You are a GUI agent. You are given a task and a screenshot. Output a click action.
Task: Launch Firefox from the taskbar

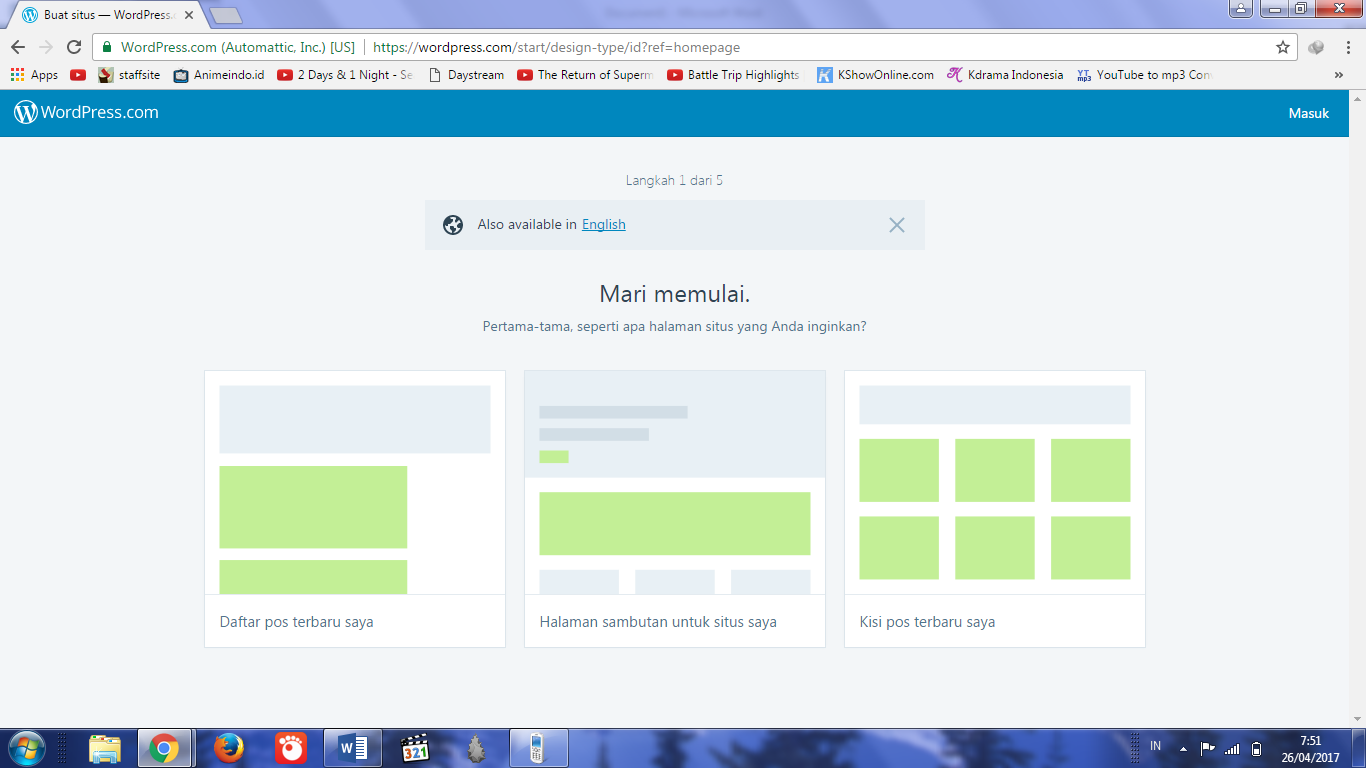(229, 748)
